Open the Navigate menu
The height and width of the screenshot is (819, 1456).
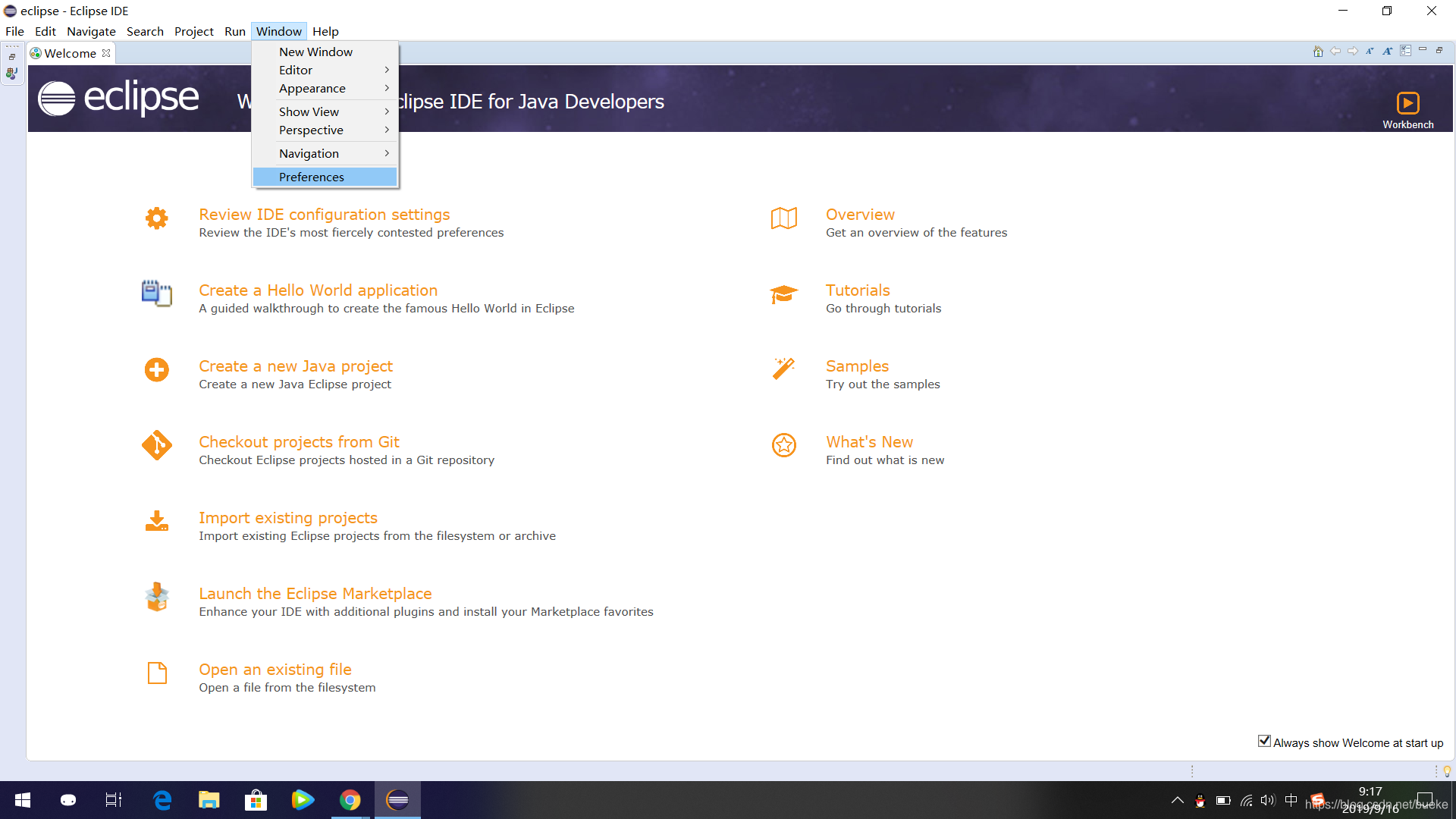pyautogui.click(x=91, y=31)
